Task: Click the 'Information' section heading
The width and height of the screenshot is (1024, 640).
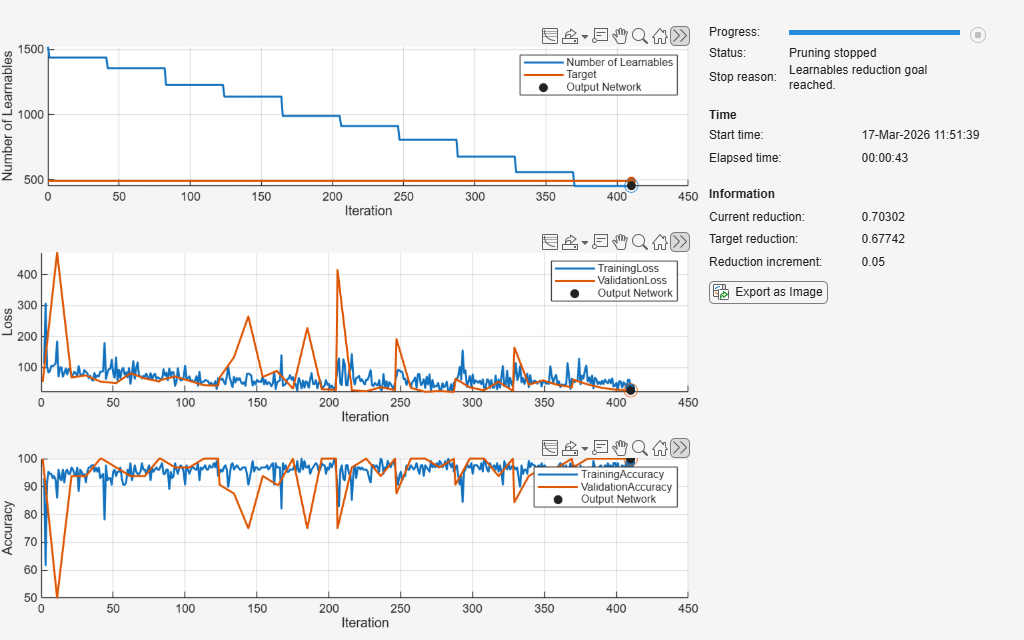Action: click(x=742, y=193)
